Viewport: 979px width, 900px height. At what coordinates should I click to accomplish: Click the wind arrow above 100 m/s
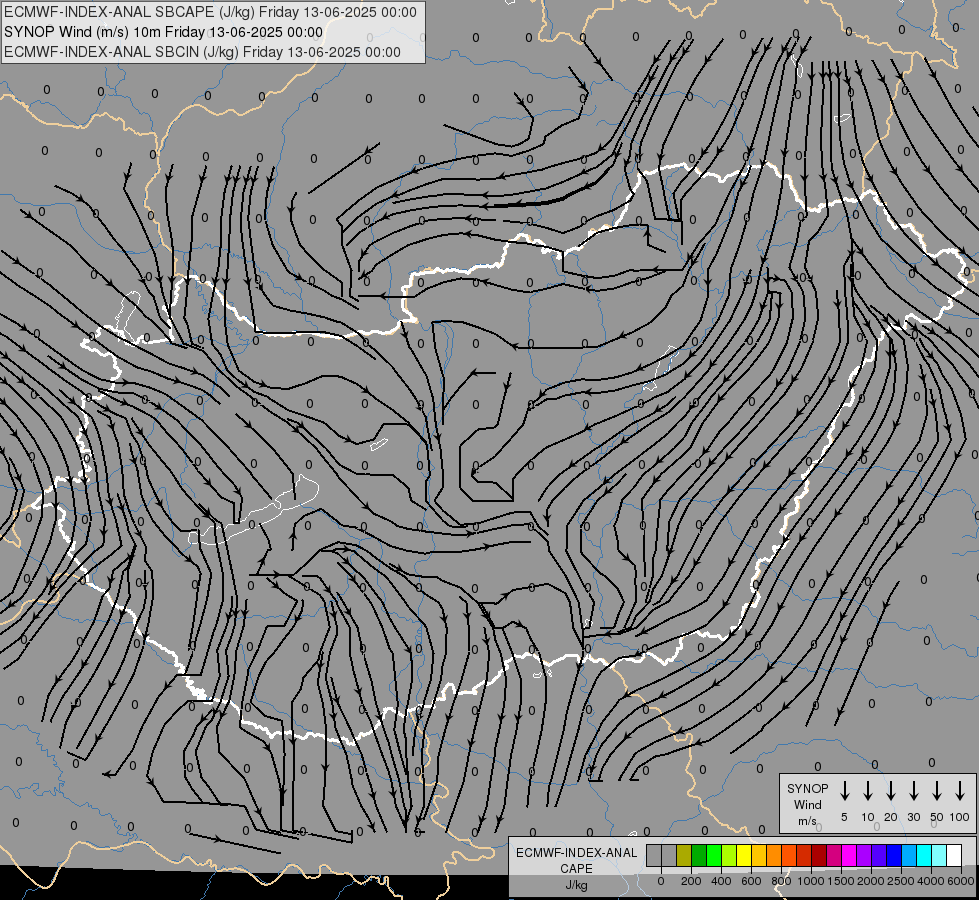960,791
